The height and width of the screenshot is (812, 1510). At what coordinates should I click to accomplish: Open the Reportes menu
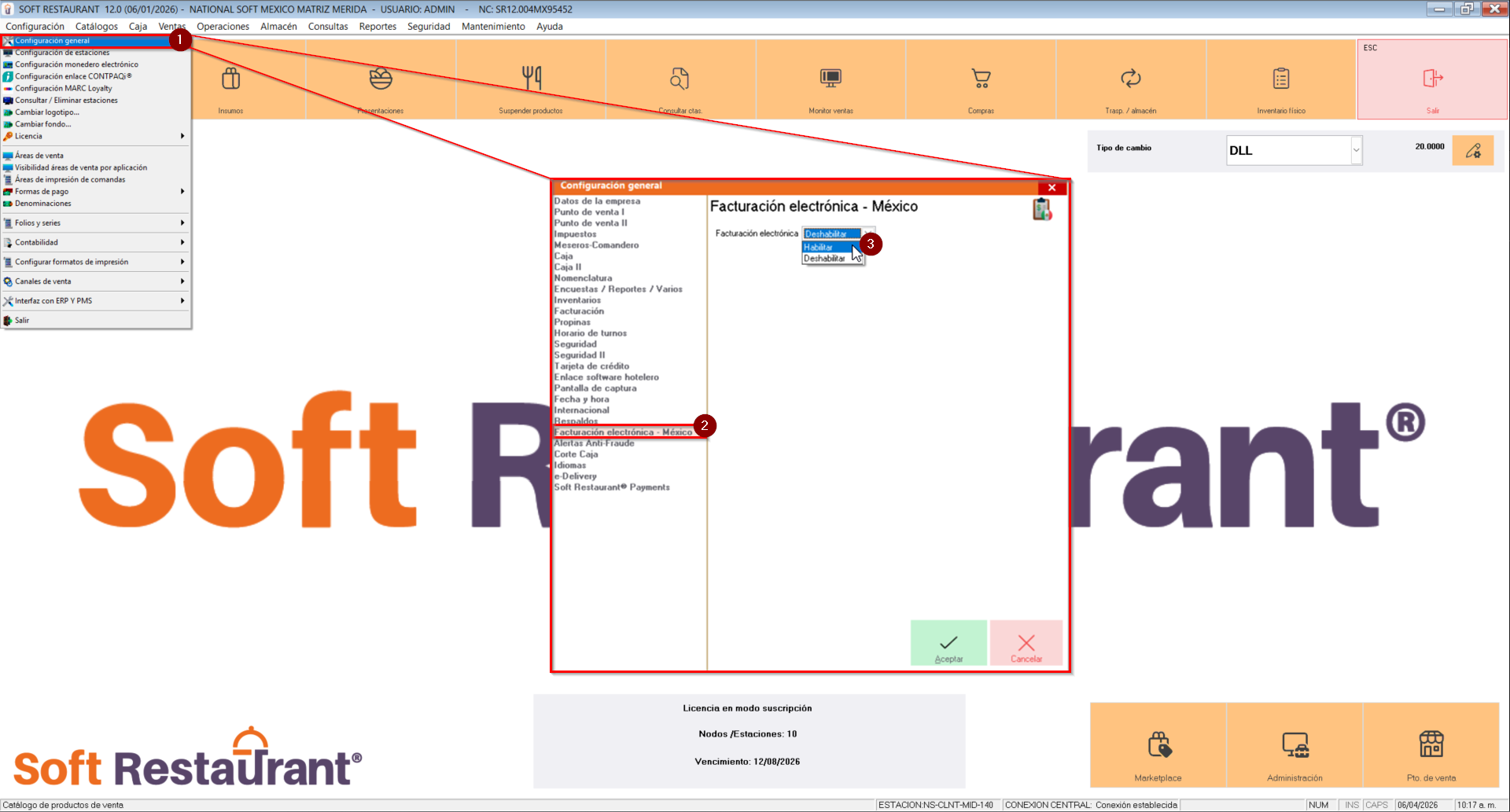click(x=377, y=27)
